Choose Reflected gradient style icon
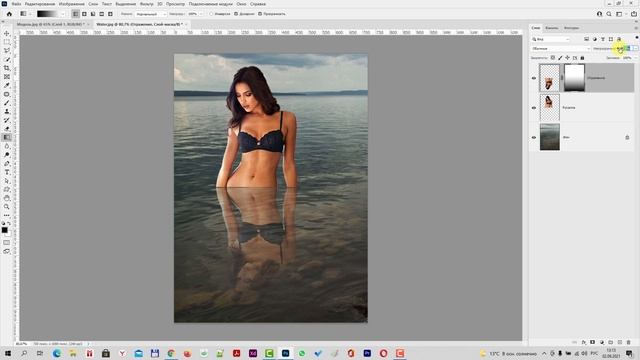 pos(101,14)
